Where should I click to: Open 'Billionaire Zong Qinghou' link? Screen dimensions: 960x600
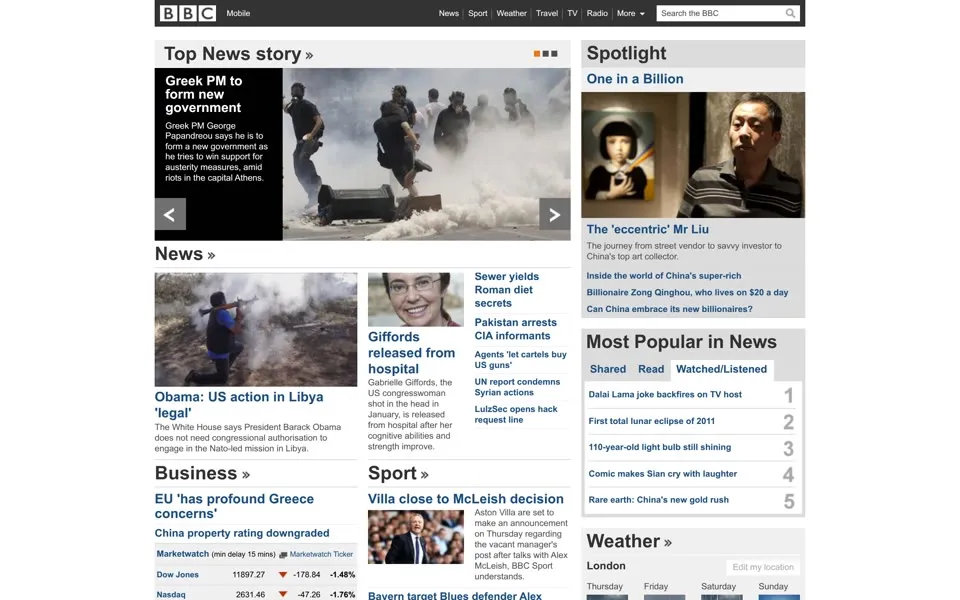[x=687, y=293]
